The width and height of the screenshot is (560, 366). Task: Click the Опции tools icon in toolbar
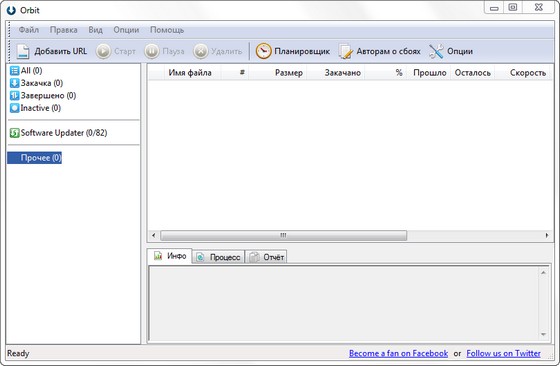(x=436, y=51)
